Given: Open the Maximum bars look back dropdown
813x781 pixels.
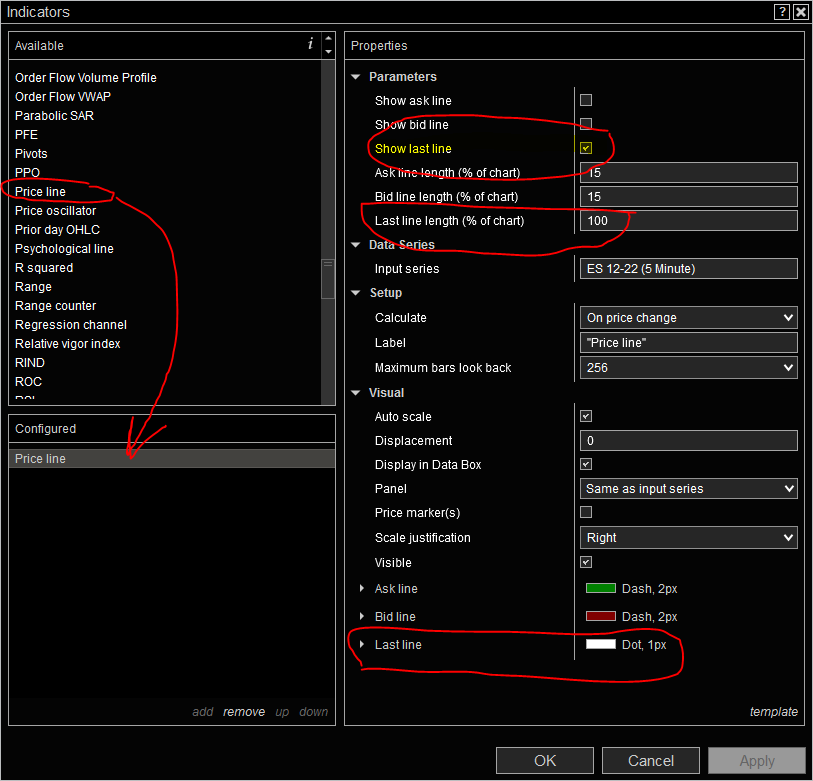Looking at the screenshot, I should point(689,368).
